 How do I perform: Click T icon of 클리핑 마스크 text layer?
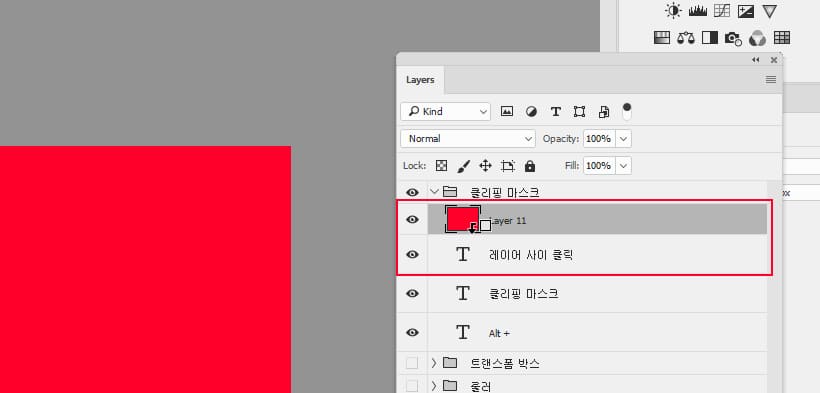(x=463, y=294)
